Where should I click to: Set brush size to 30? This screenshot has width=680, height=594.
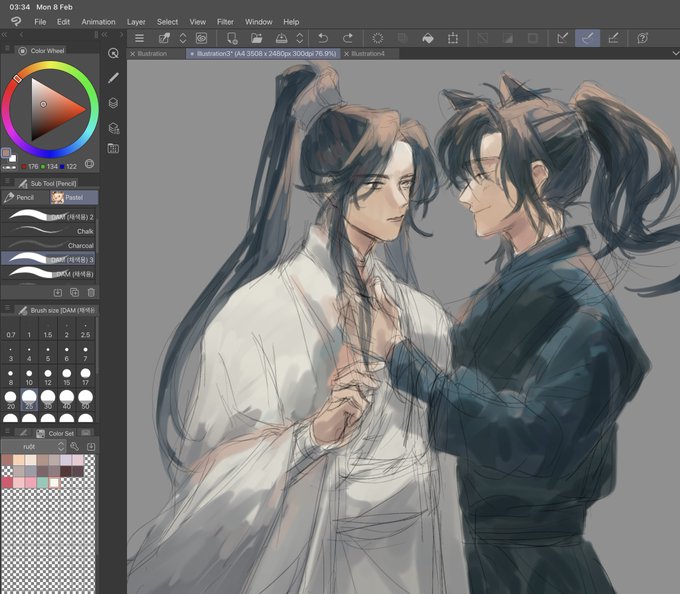pos(48,401)
